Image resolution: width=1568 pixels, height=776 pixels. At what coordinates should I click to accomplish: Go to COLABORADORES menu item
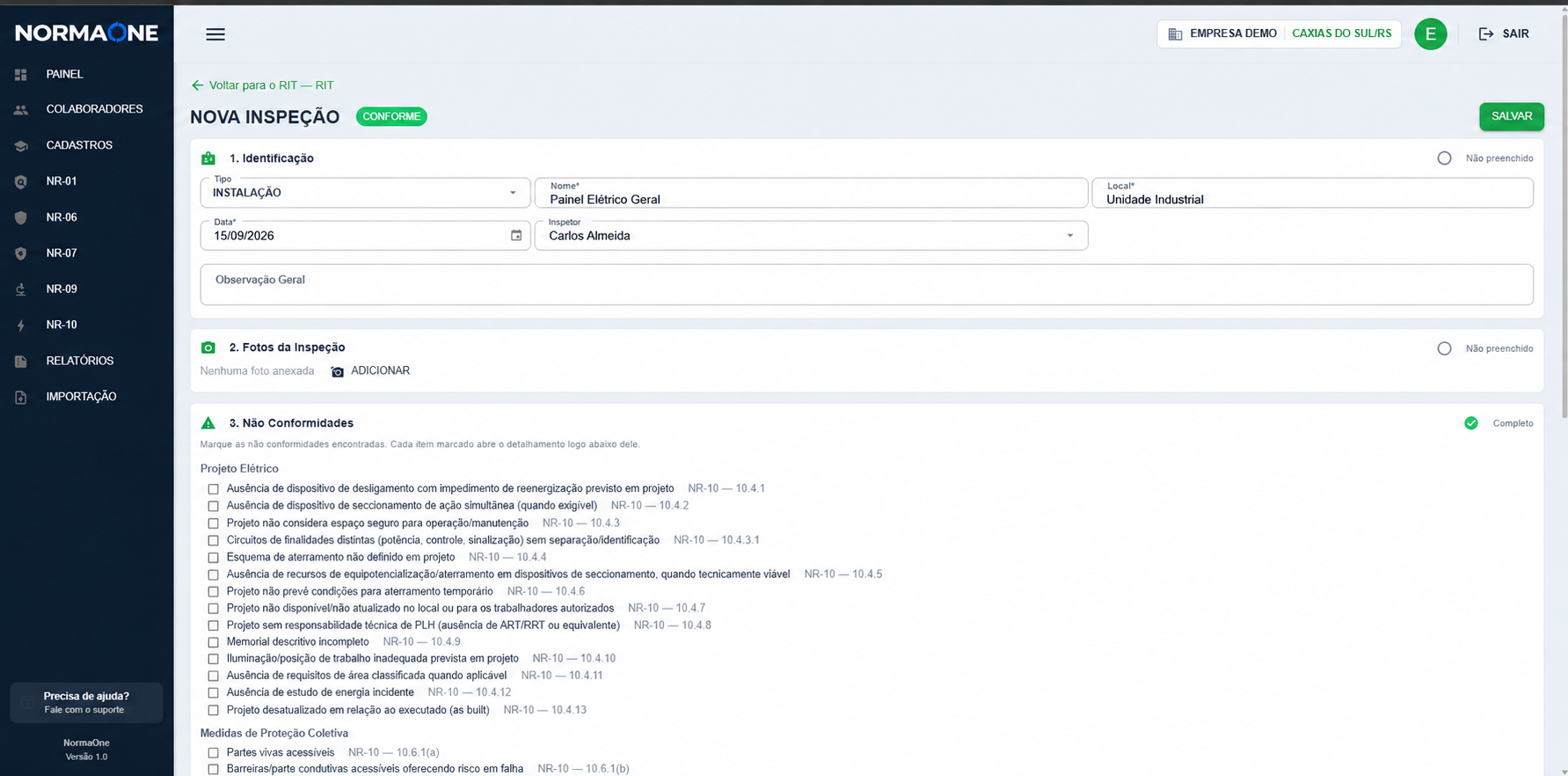click(x=94, y=109)
